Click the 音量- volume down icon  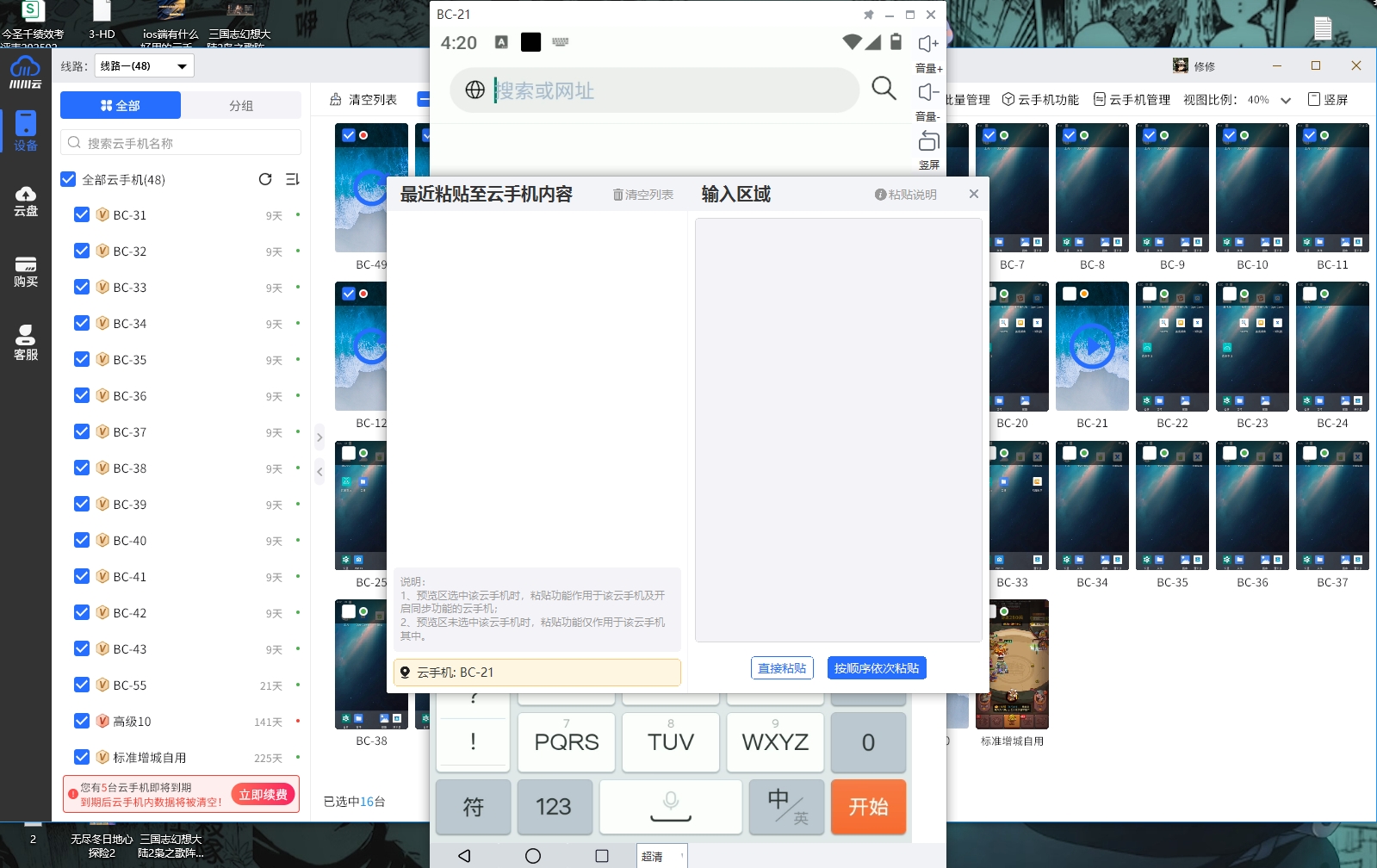(927, 92)
